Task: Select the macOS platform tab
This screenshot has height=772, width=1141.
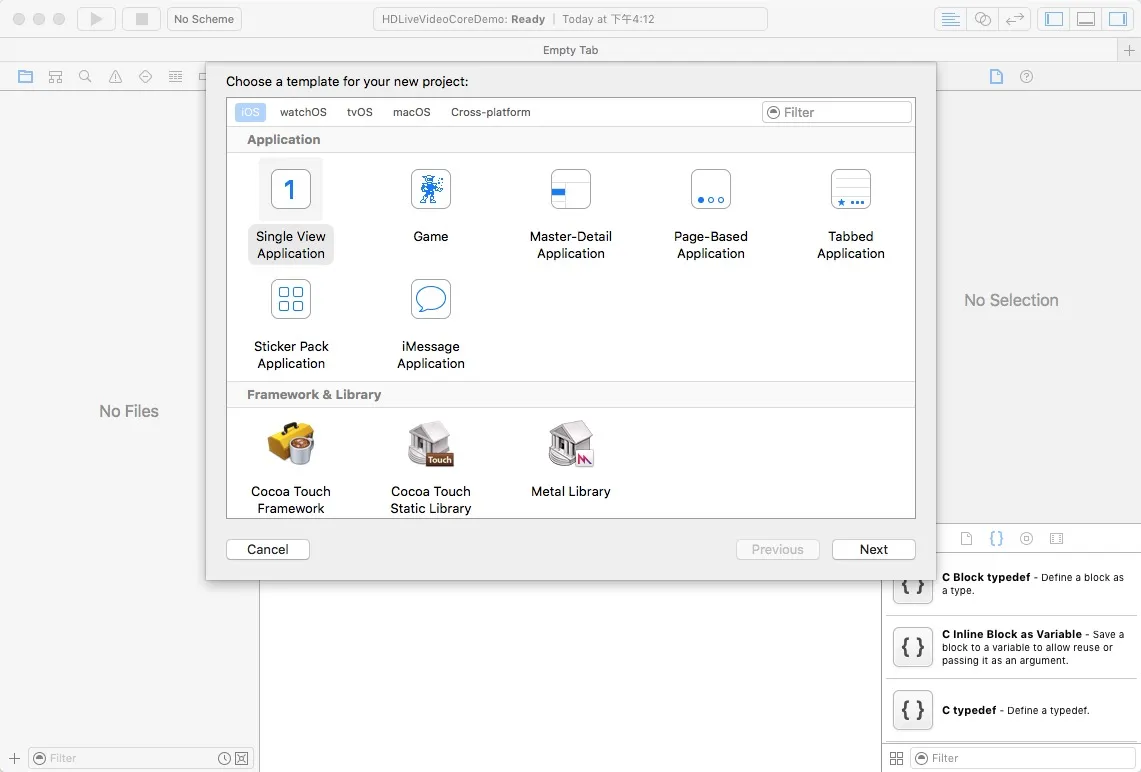Action: tap(411, 112)
